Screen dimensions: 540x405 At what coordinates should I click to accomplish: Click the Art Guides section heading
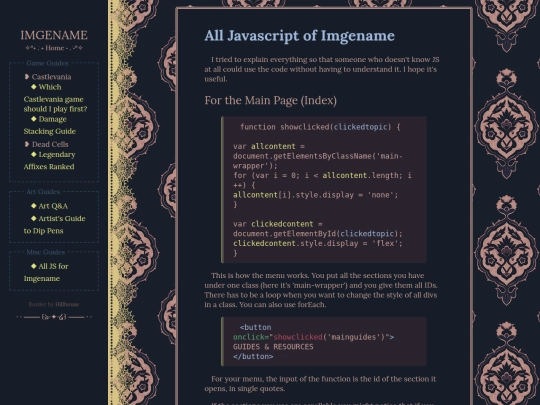click(43, 191)
